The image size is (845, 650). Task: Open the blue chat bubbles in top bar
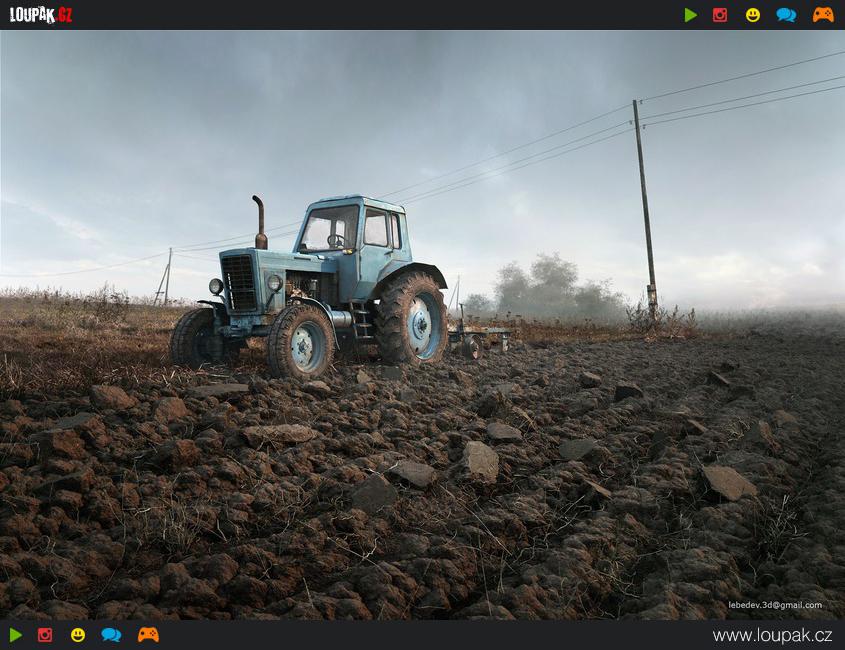point(786,15)
